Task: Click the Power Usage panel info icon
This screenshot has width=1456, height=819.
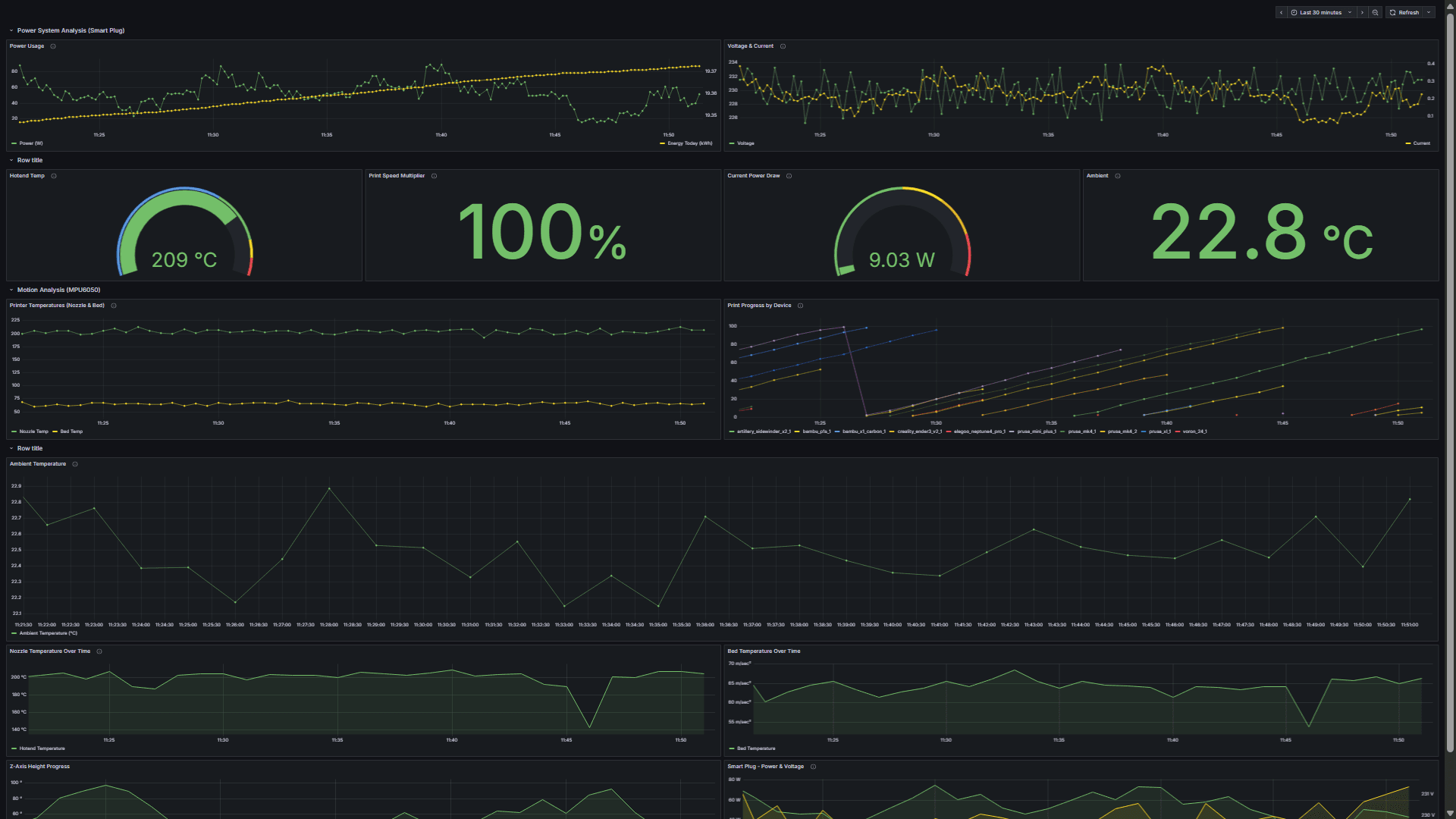Action: coord(53,46)
